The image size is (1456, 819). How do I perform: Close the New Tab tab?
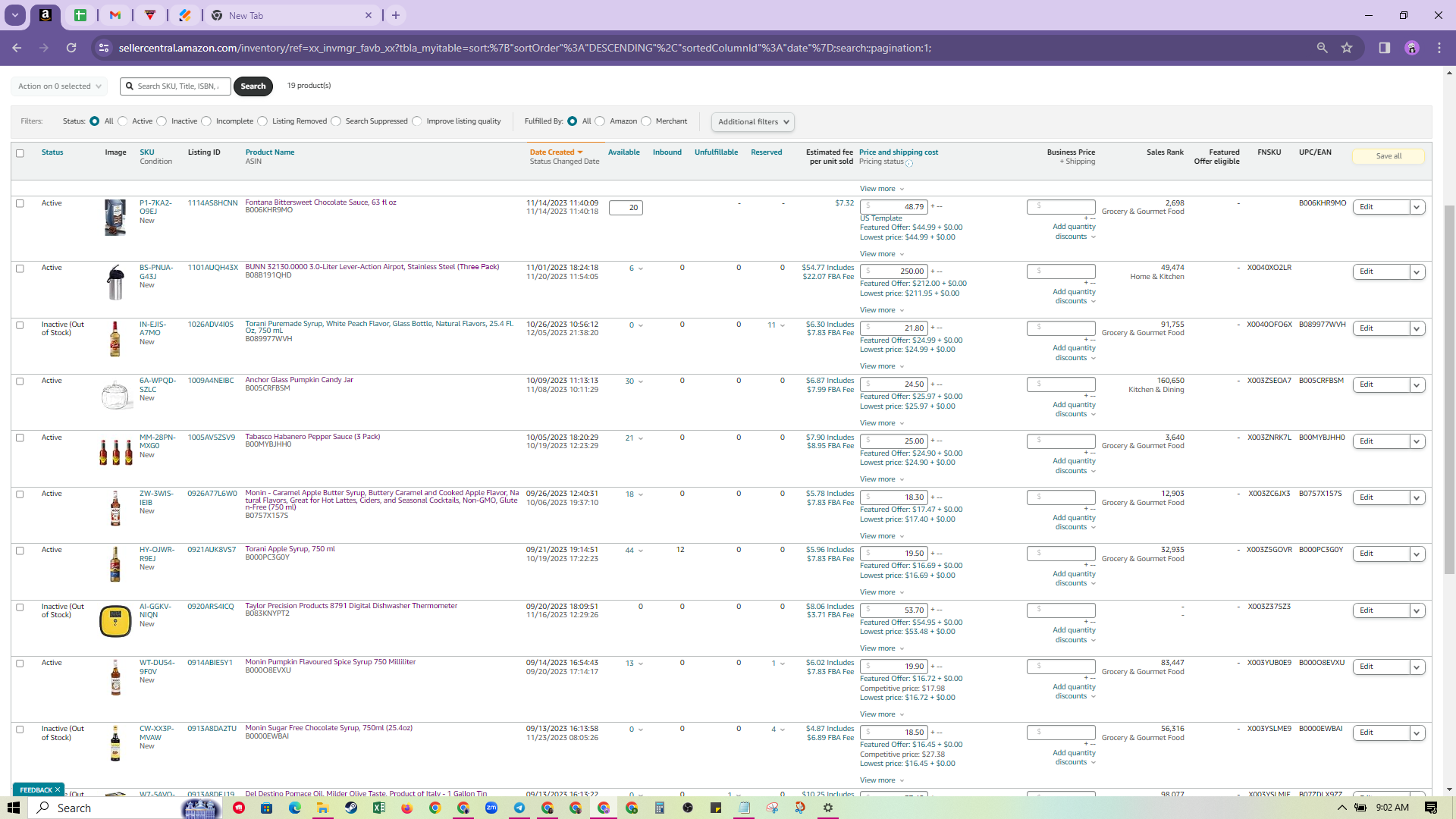[369, 15]
